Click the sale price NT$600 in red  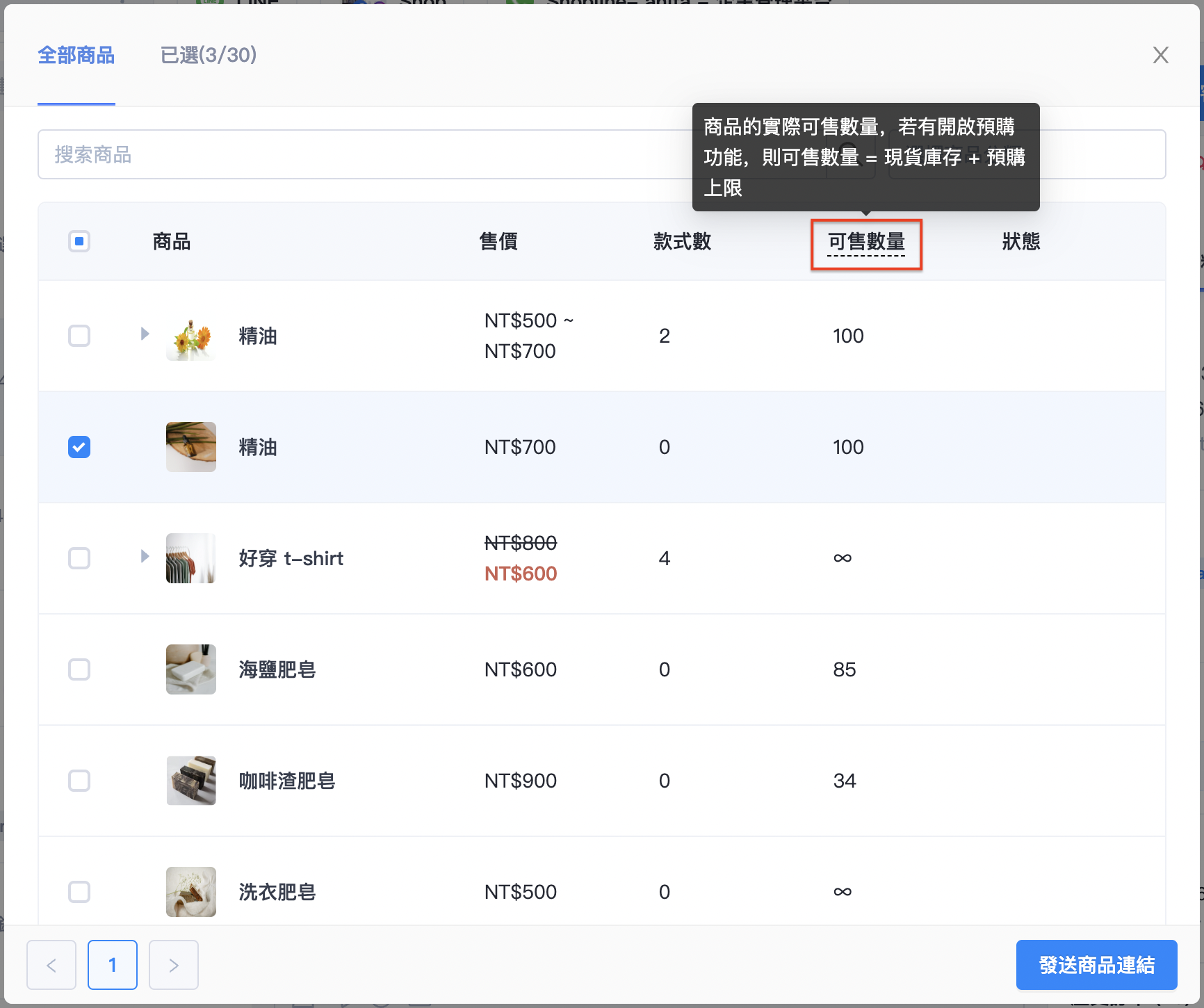(x=521, y=574)
